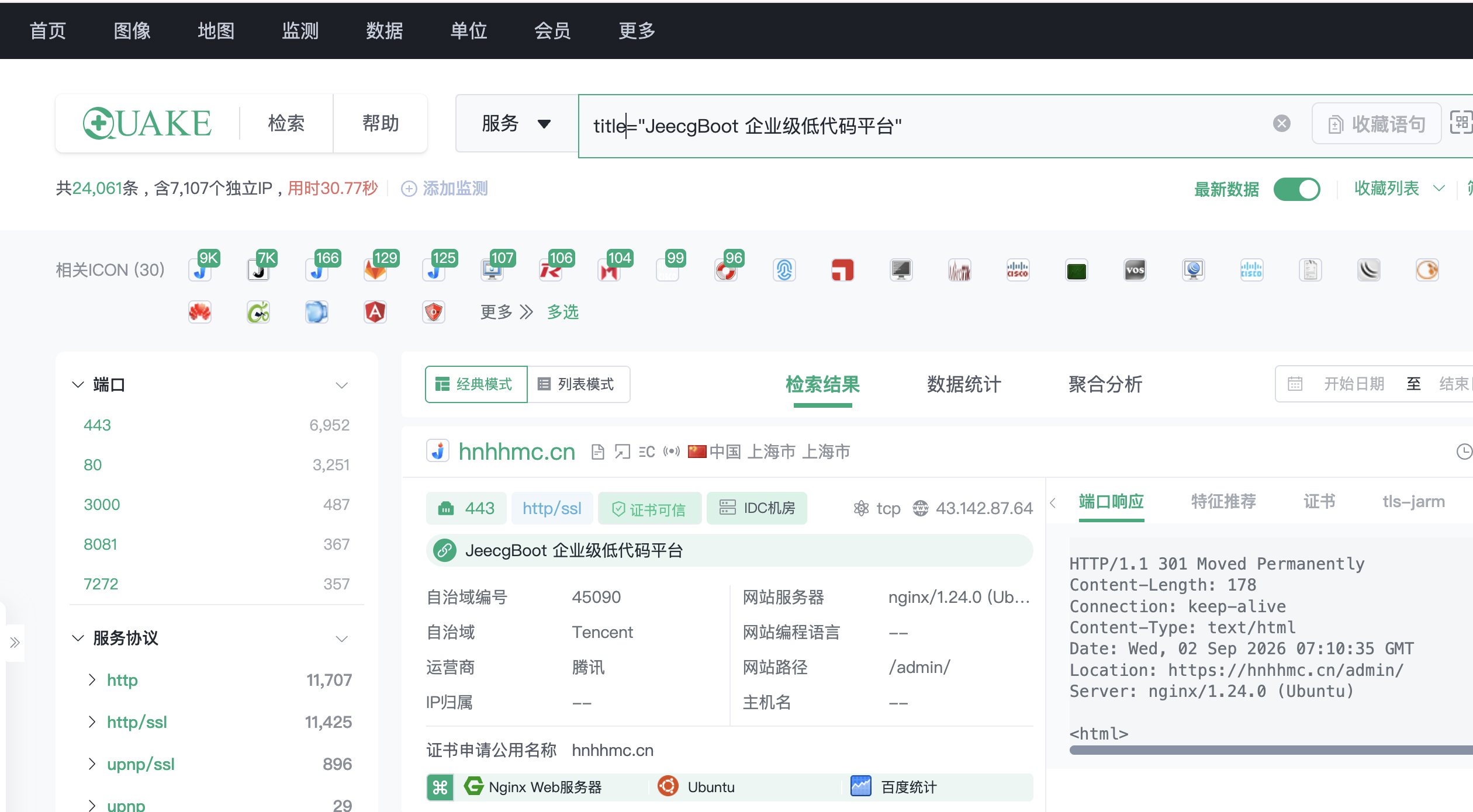Viewport: 1473px width, 812px height.
Task: Collapse the 服务协议 filter section
Action: click(78, 638)
